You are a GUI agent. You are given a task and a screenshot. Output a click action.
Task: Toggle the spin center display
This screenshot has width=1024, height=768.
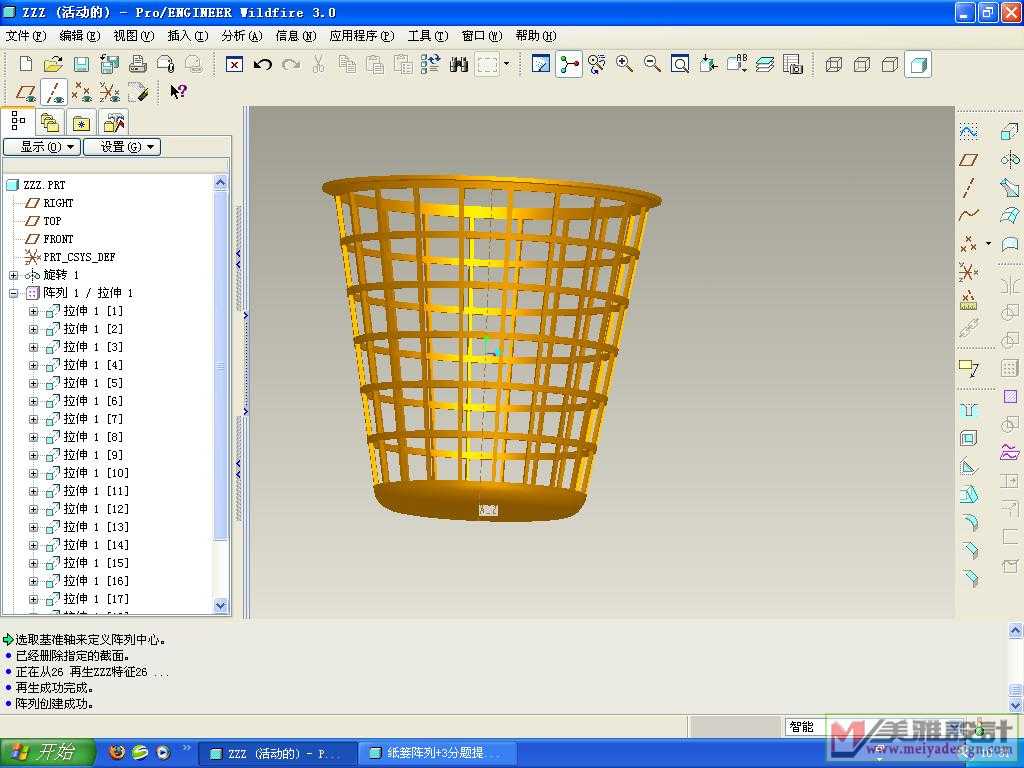click(x=569, y=64)
